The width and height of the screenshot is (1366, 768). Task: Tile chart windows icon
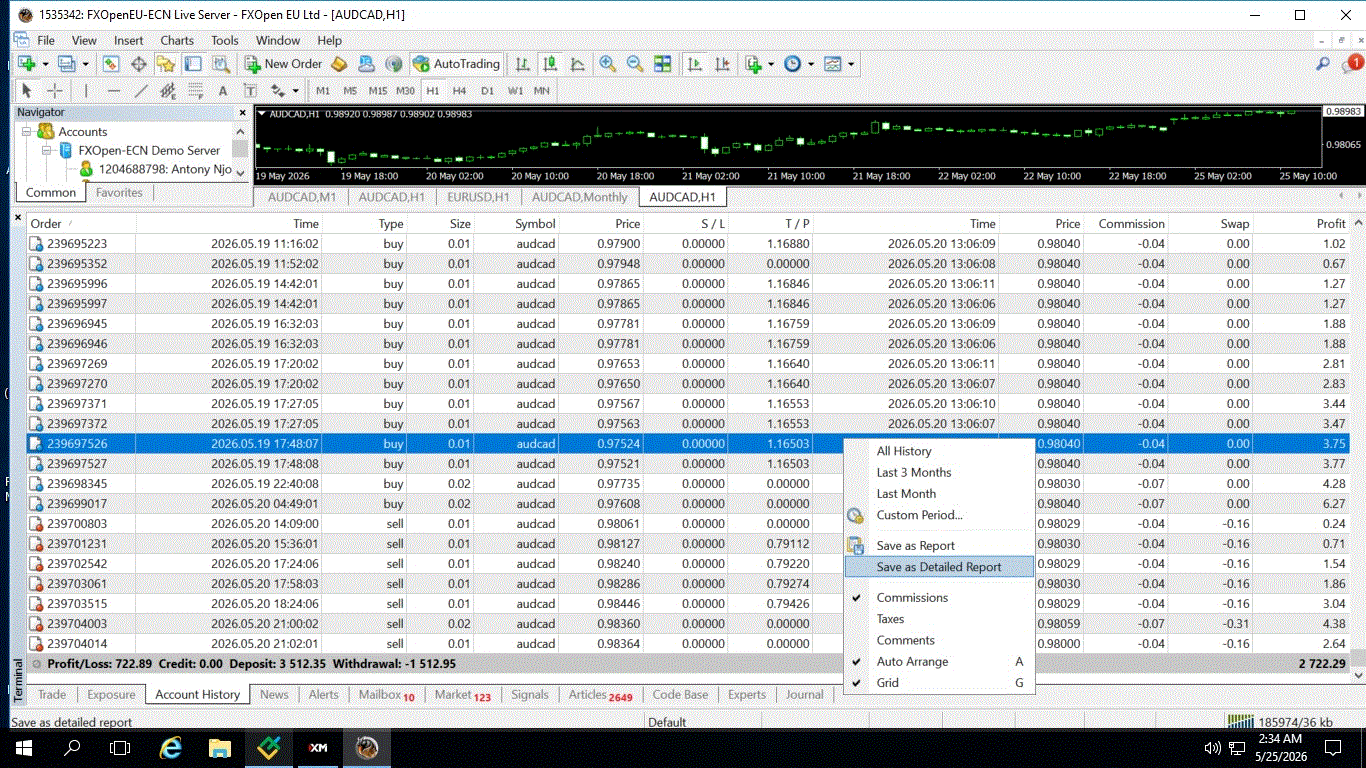click(x=662, y=64)
